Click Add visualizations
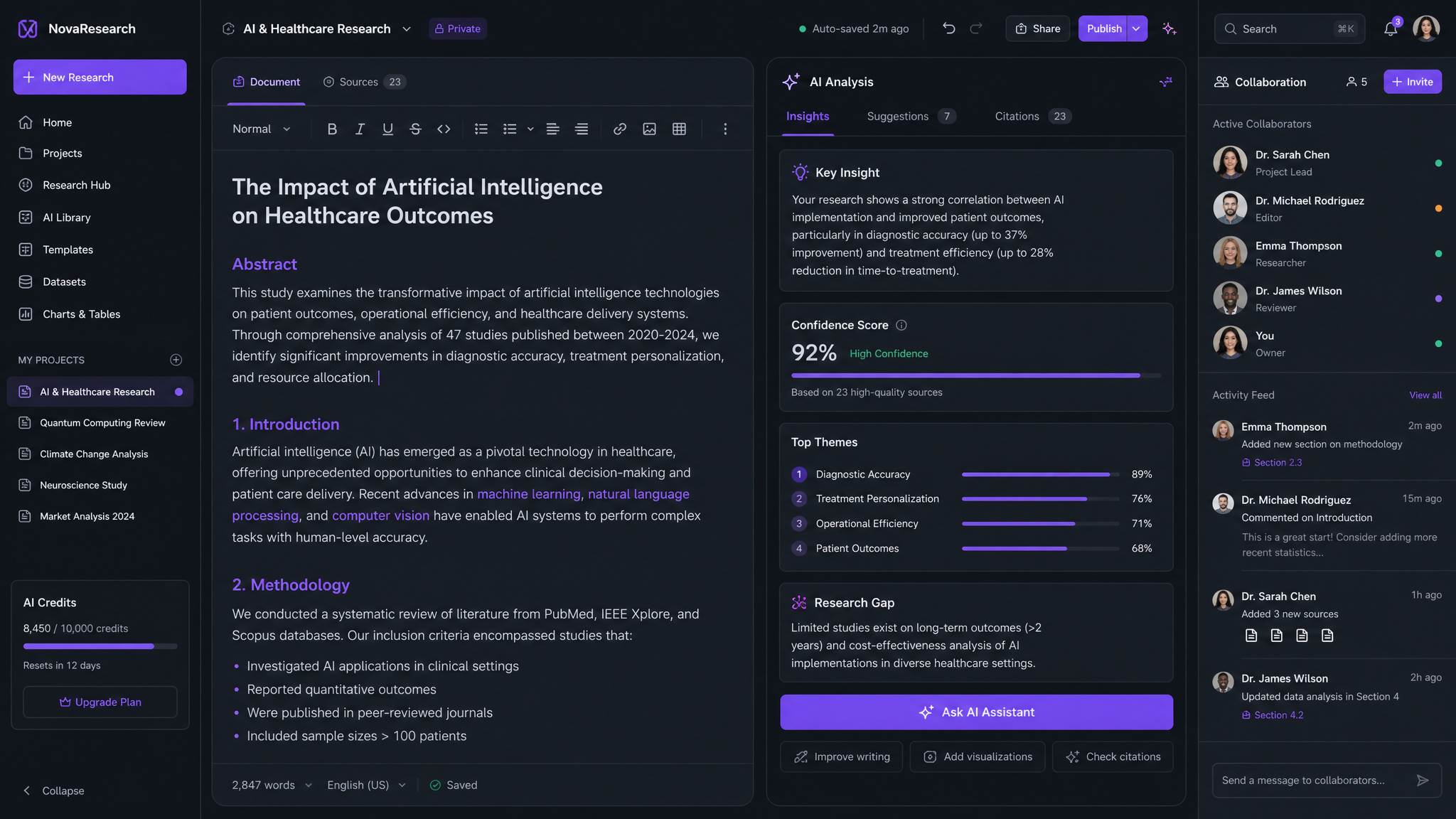This screenshot has width=1456, height=819. pyautogui.click(x=977, y=756)
